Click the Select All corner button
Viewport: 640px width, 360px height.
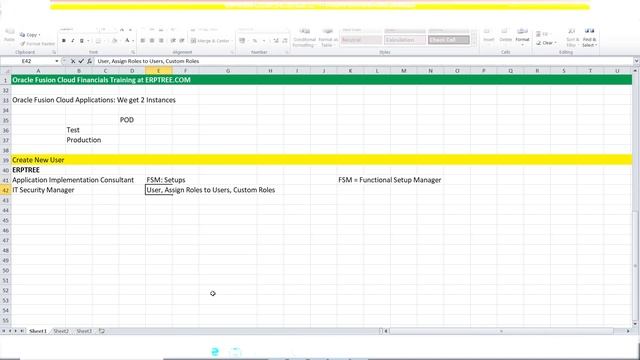click(5, 71)
